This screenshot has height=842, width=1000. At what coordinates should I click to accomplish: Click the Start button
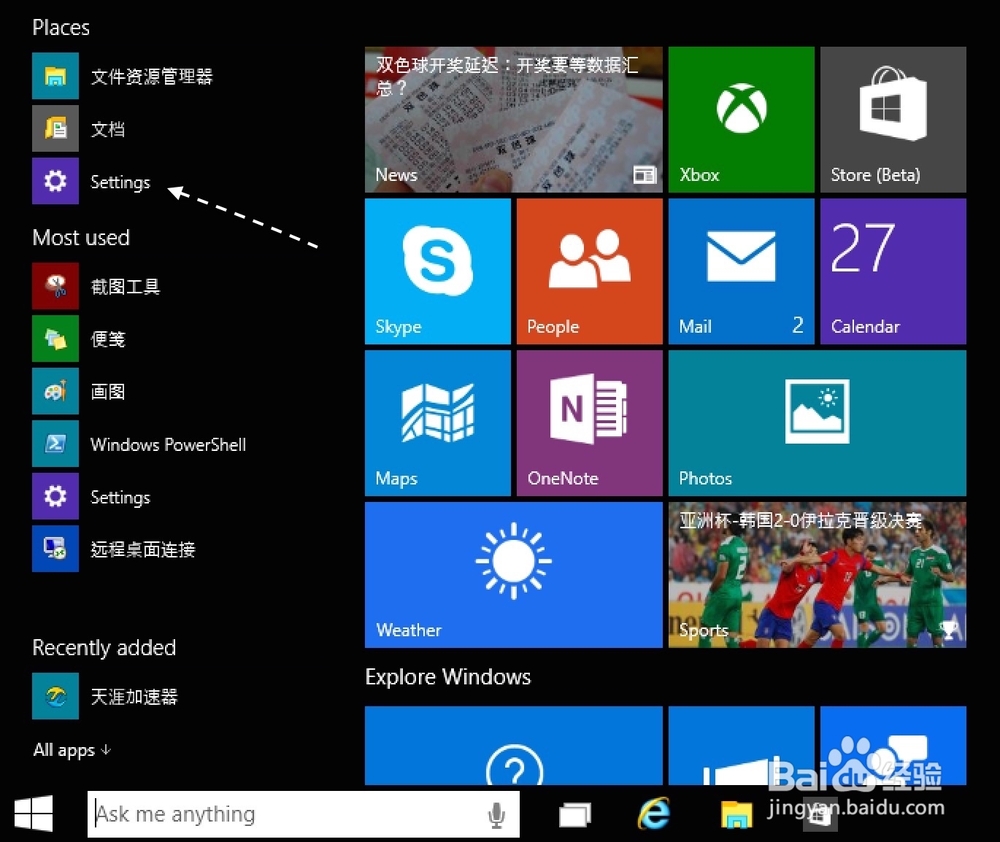[x=33, y=814]
